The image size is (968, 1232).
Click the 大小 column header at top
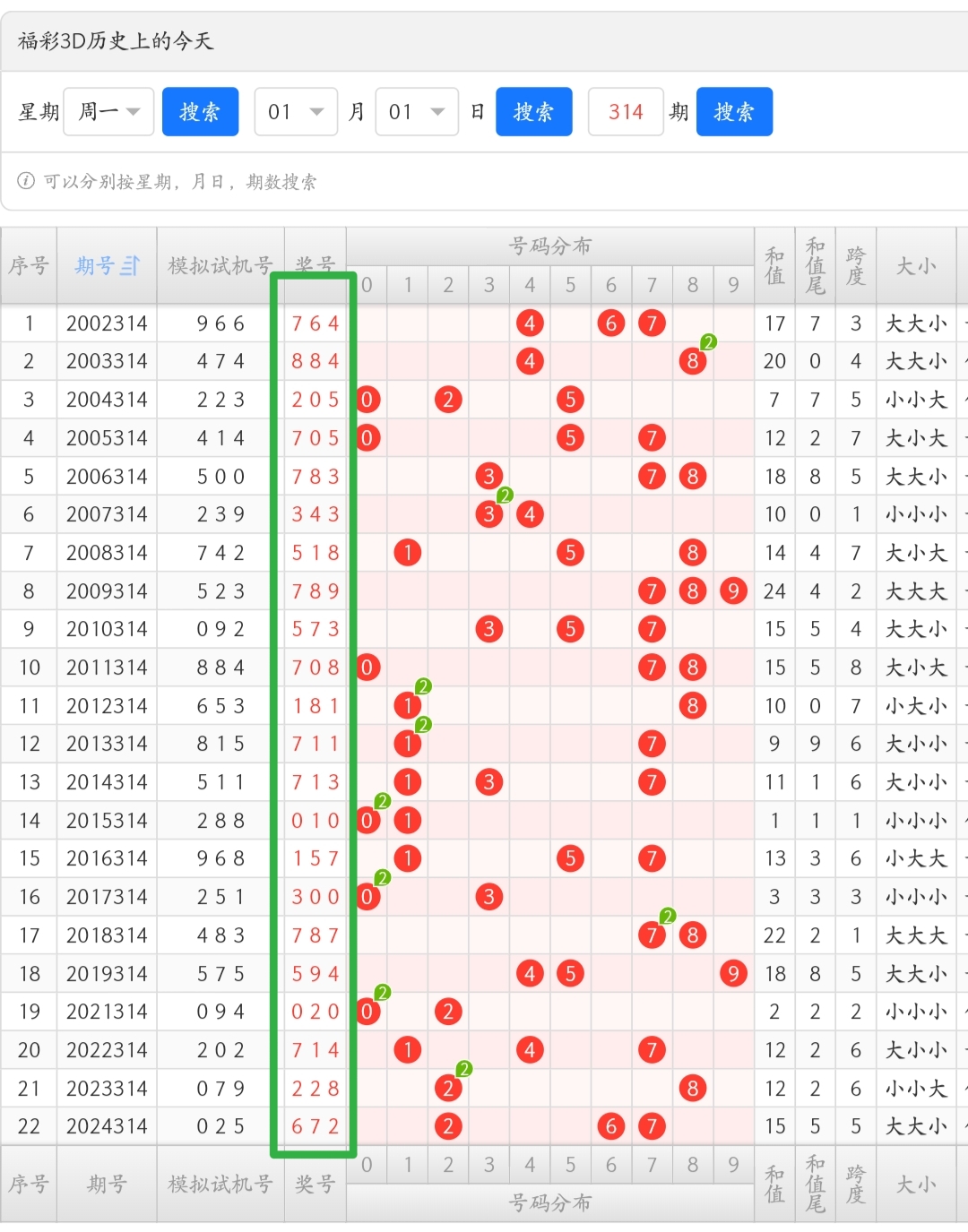[x=916, y=266]
